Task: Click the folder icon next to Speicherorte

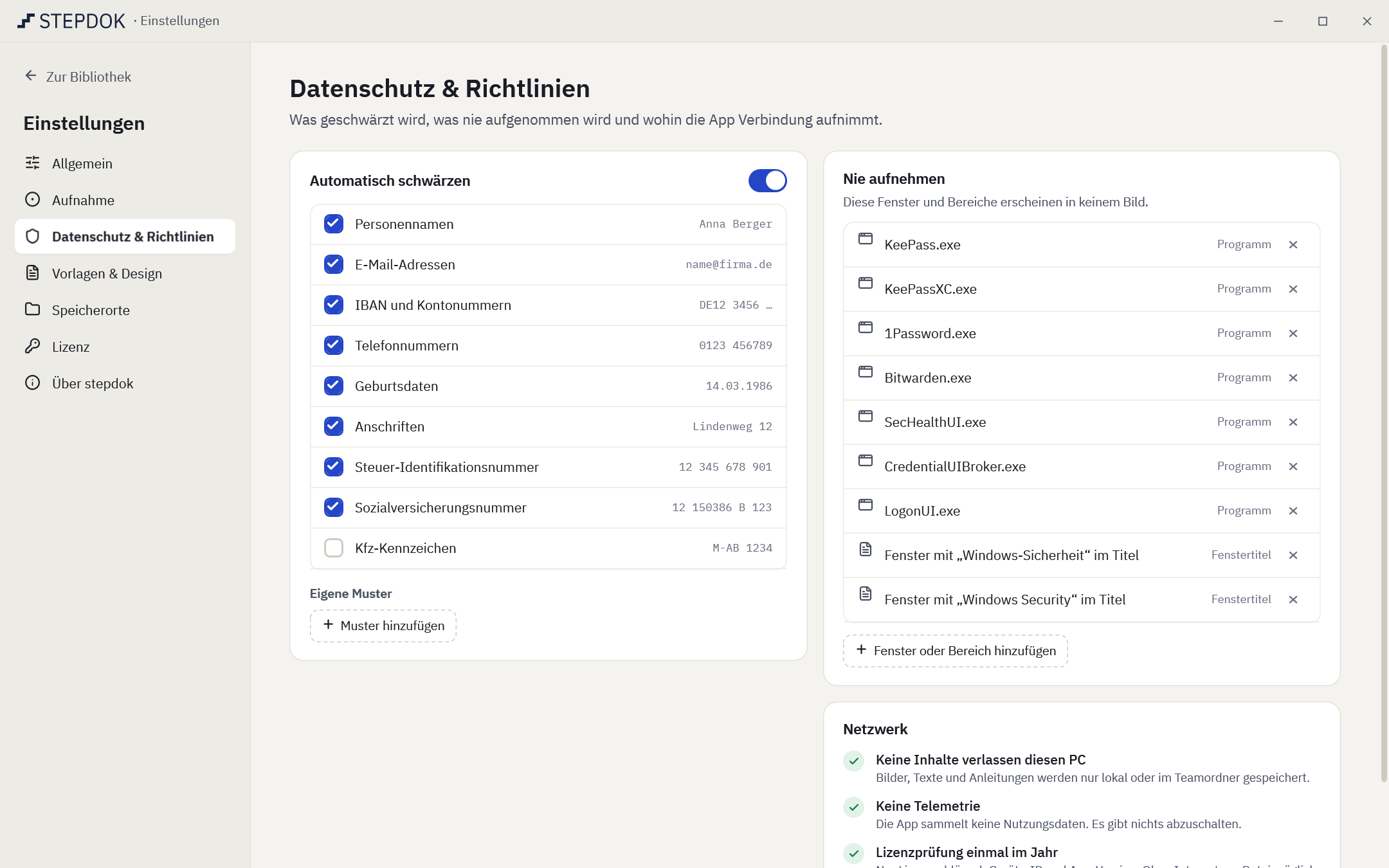Action: click(32, 310)
